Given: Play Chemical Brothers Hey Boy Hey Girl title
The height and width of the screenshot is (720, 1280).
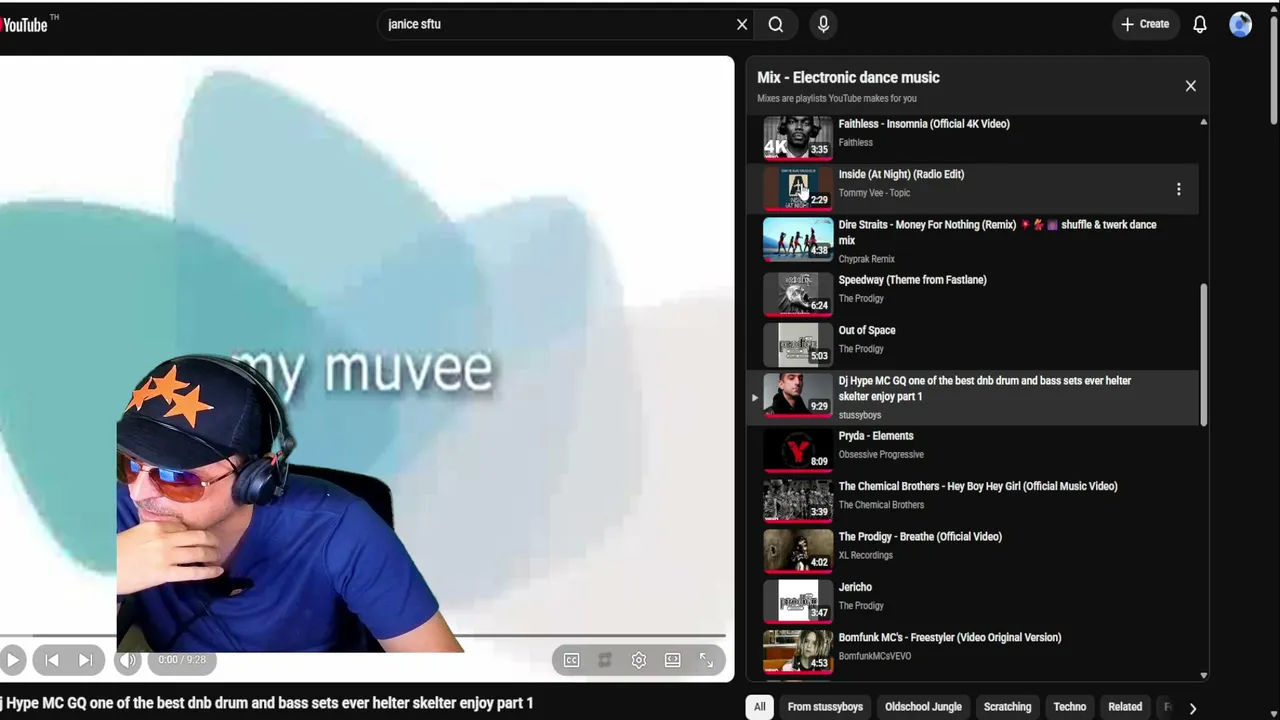Looking at the screenshot, I should pyautogui.click(x=978, y=486).
